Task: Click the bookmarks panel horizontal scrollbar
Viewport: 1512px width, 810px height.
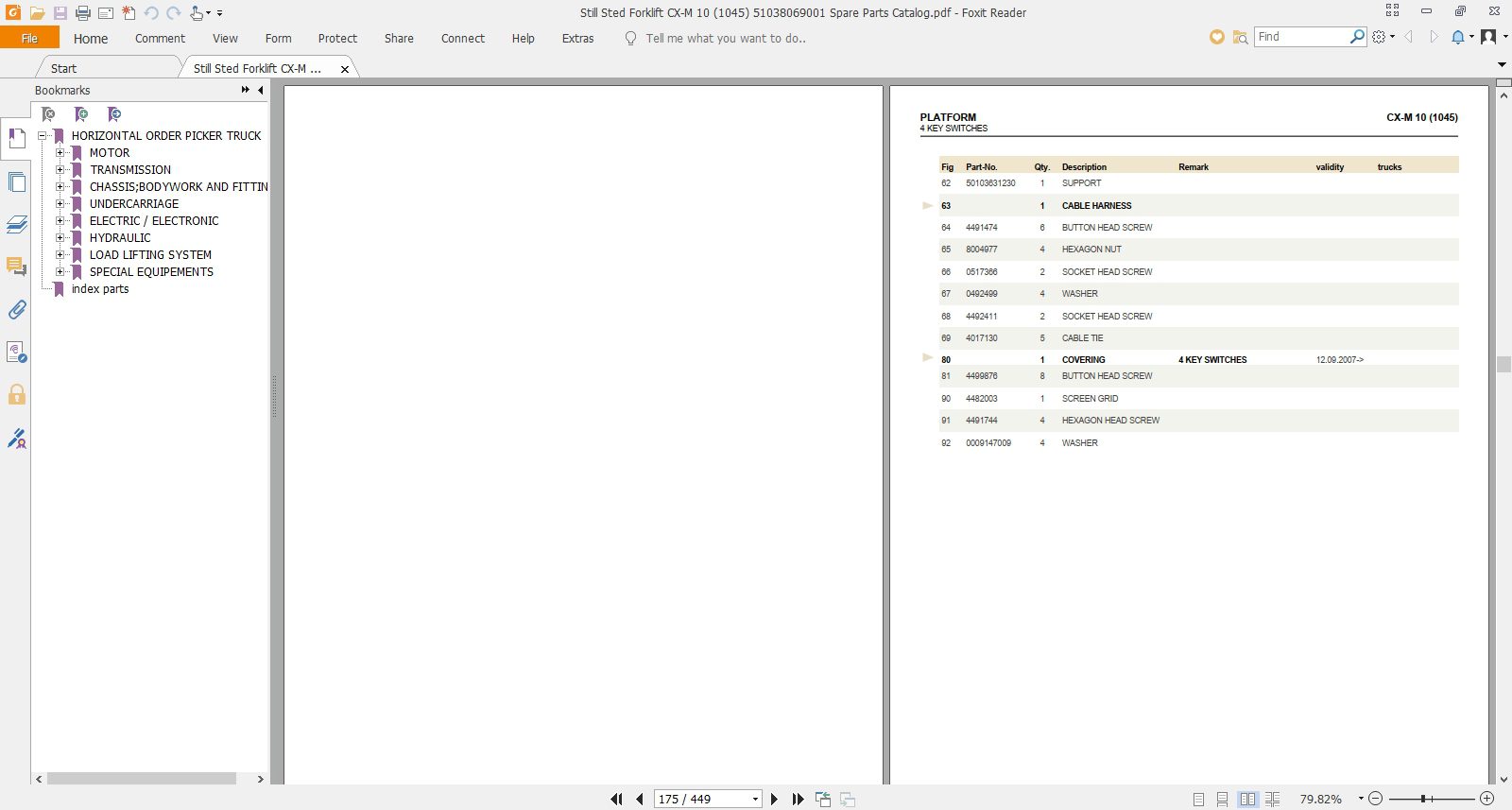Action: pos(142,779)
